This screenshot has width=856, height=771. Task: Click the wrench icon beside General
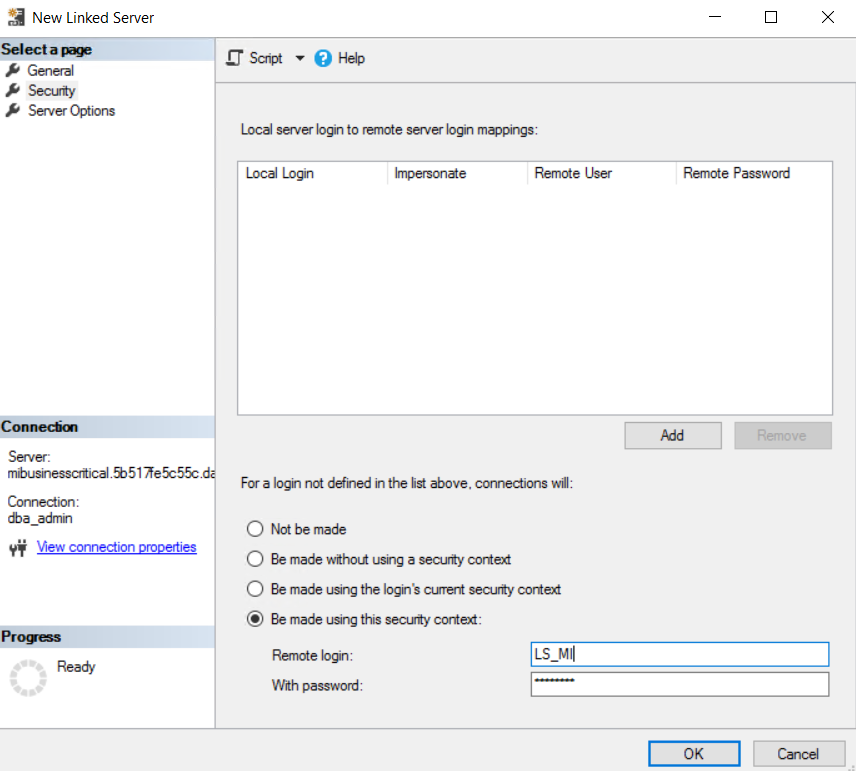(x=13, y=71)
